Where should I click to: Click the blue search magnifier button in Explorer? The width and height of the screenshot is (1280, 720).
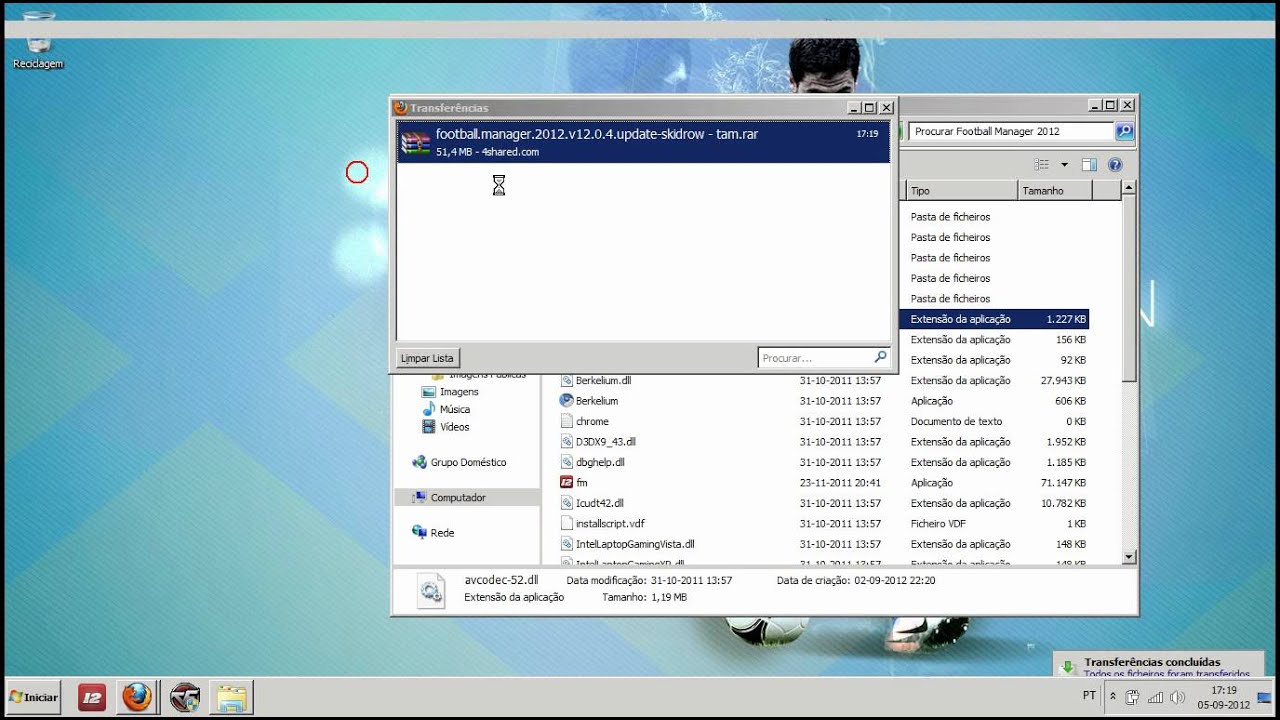pos(1124,131)
